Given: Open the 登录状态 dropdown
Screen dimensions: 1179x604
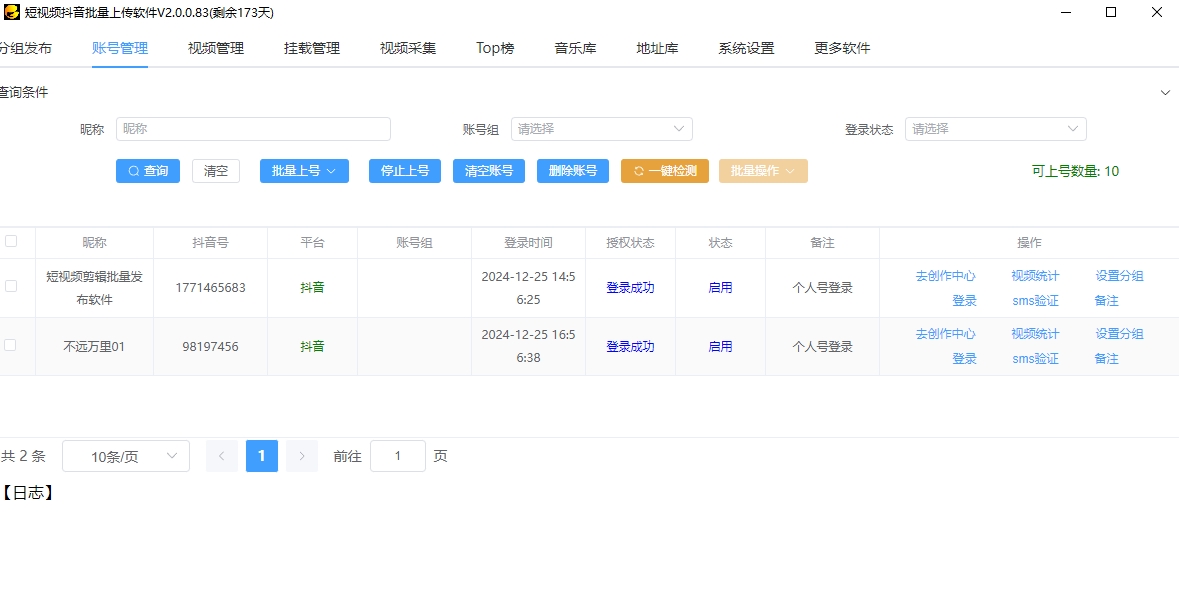Looking at the screenshot, I should click(x=995, y=129).
